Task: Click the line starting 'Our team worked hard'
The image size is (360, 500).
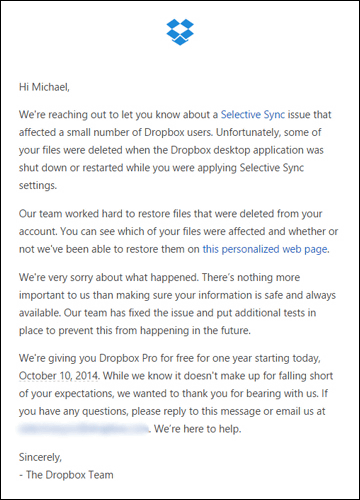Action: click(x=170, y=214)
